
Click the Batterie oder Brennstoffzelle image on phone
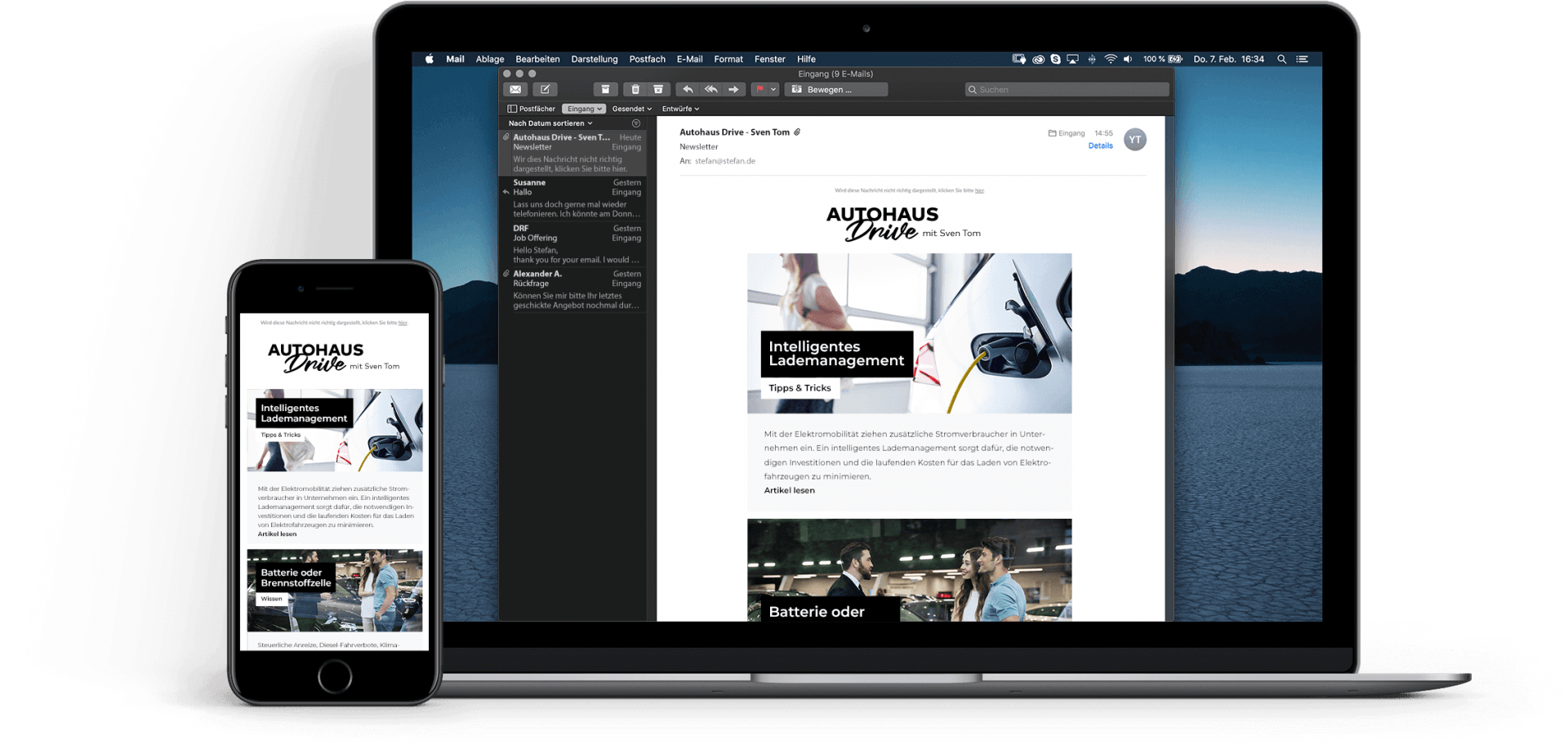(335, 591)
